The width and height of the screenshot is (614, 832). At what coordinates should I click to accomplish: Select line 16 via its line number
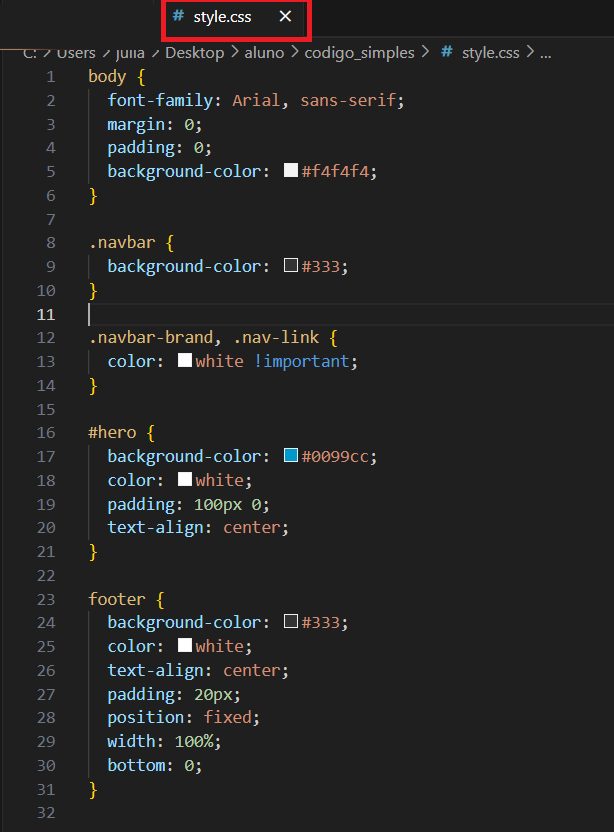[46, 433]
